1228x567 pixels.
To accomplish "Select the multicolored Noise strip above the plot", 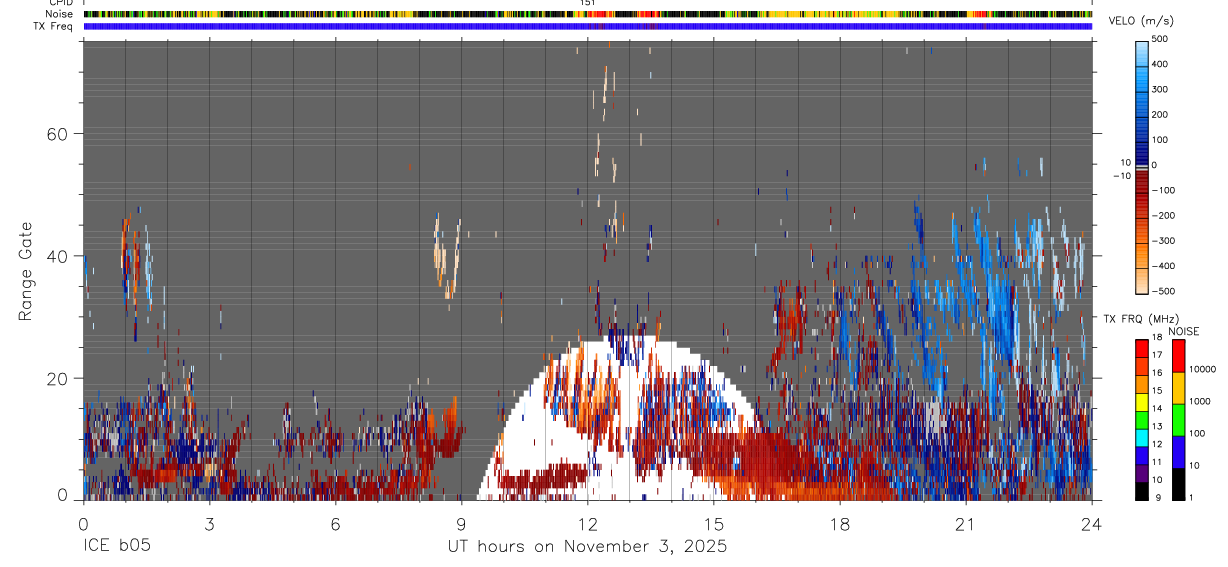I will tap(588, 14).
